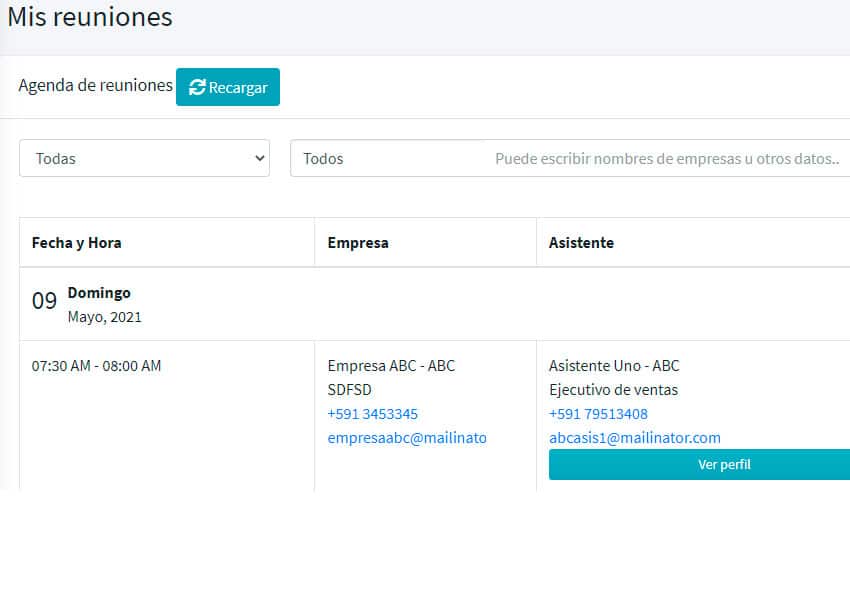
Task: Call assistant phone +591 79513408
Action: point(598,414)
